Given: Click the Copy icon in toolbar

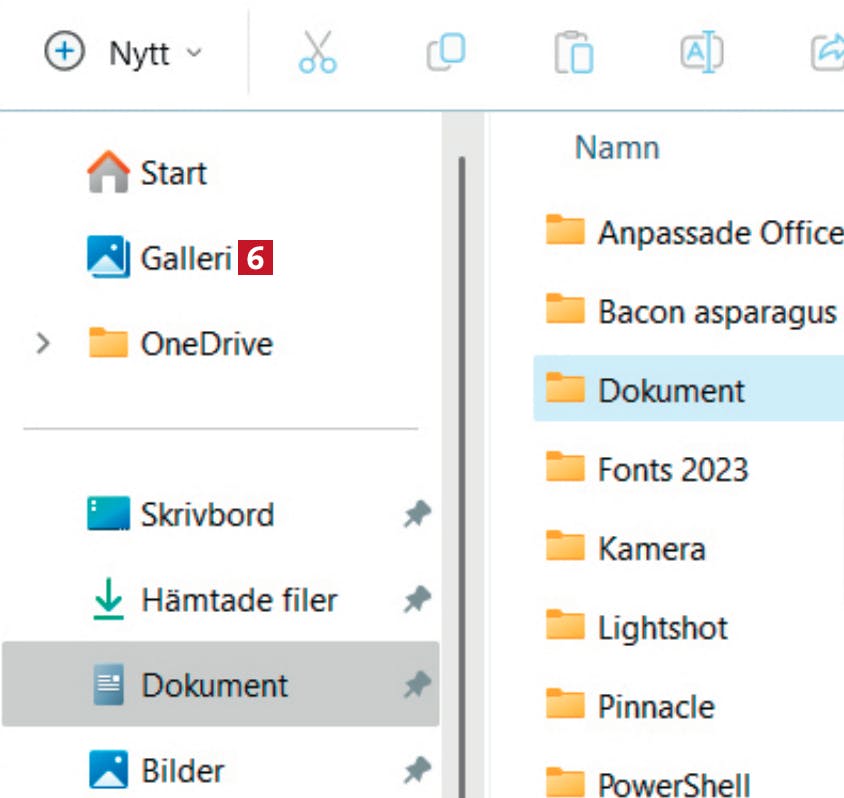Looking at the screenshot, I should pyautogui.click(x=446, y=52).
